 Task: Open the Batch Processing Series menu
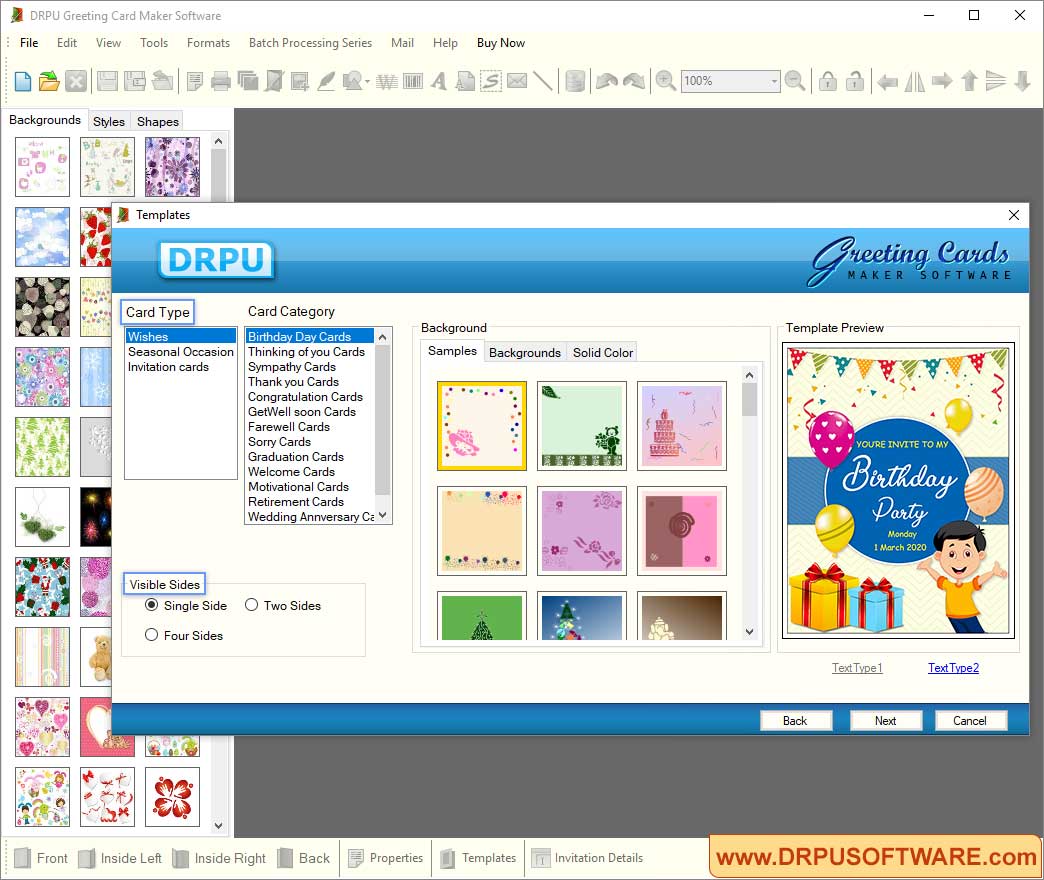coord(310,43)
